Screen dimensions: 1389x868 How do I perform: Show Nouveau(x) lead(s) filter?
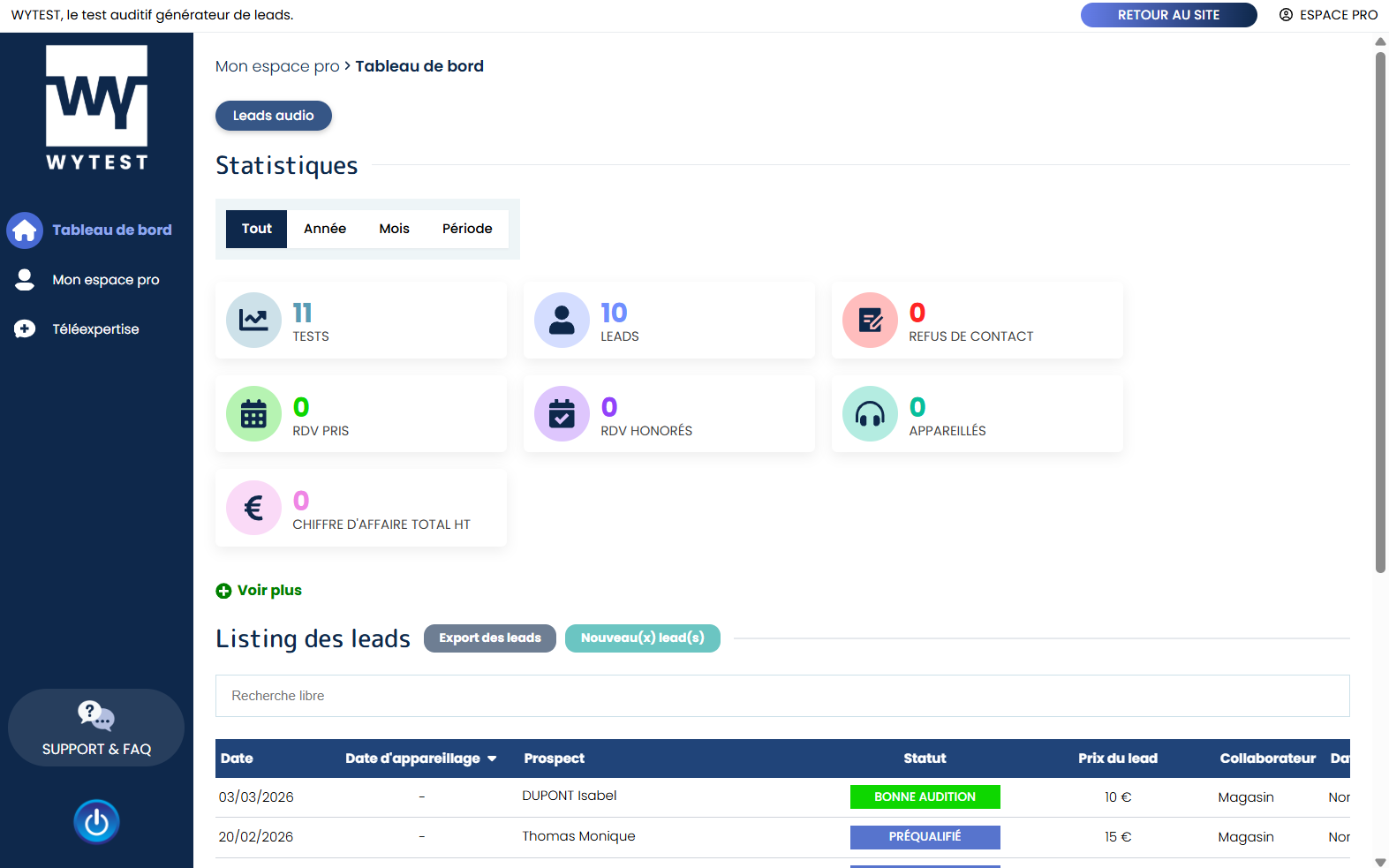pos(642,638)
